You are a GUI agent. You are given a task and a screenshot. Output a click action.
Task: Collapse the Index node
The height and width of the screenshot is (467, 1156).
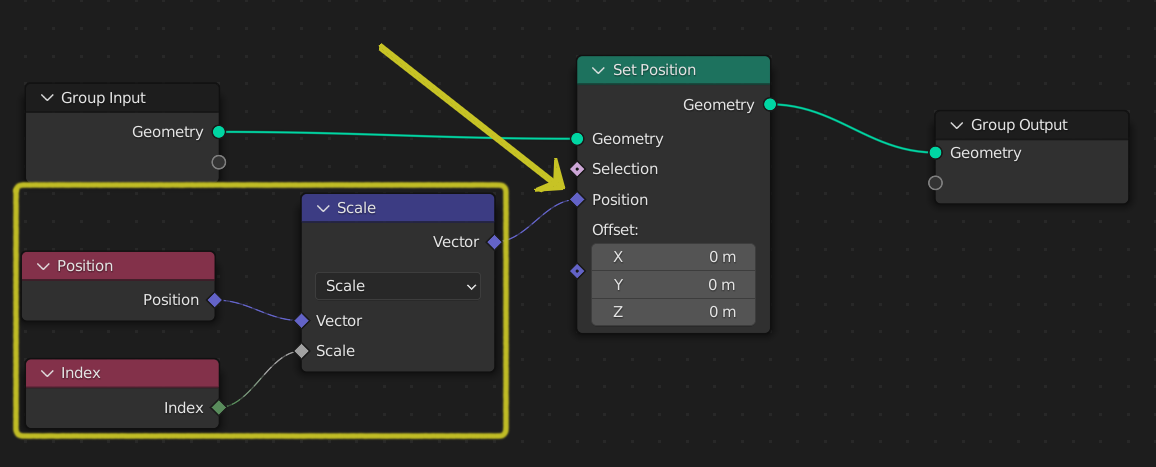pos(43,373)
